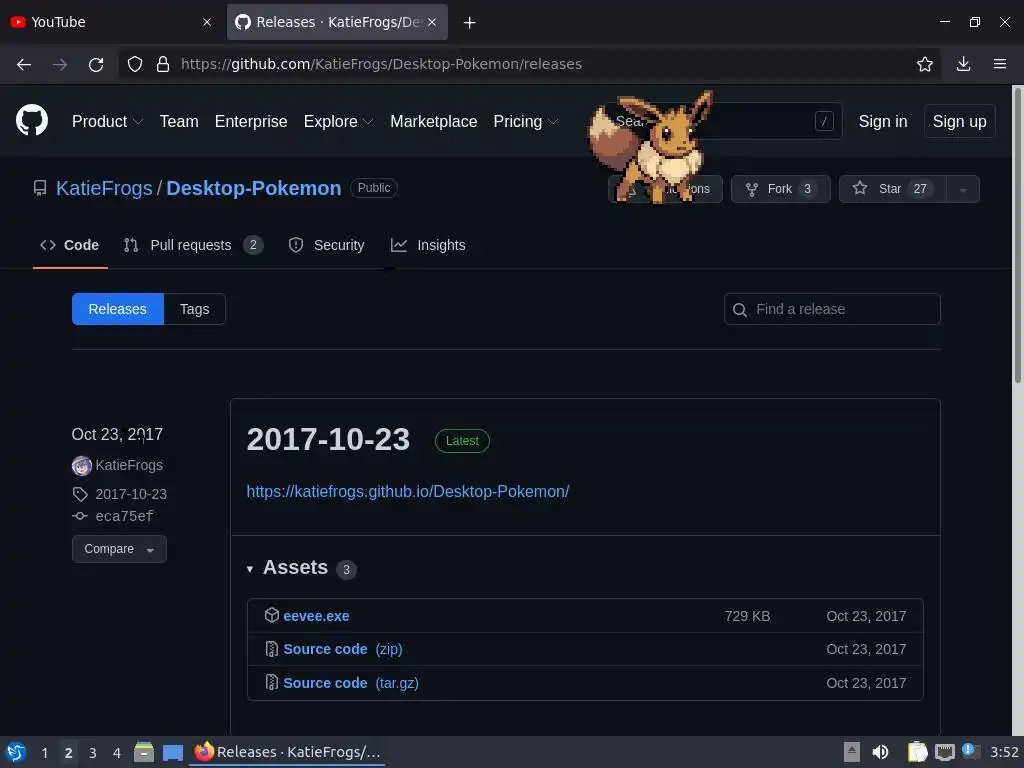Open the Firefox hamburger menu
1024x768 pixels.
(1000, 64)
